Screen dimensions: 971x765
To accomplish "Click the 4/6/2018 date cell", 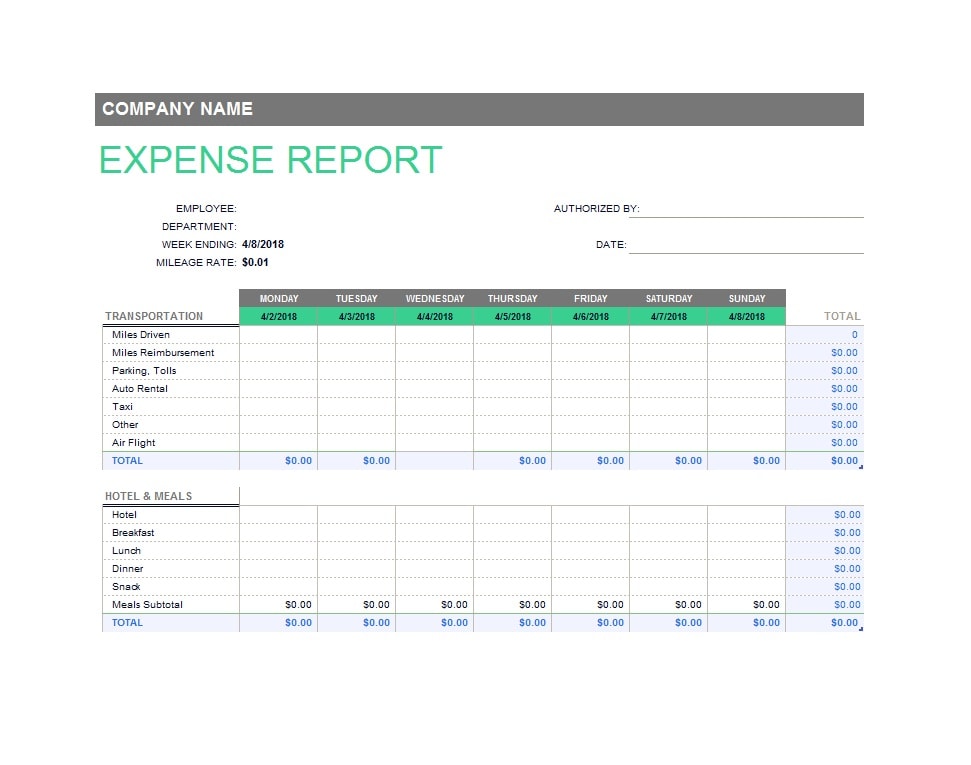I will [x=591, y=317].
